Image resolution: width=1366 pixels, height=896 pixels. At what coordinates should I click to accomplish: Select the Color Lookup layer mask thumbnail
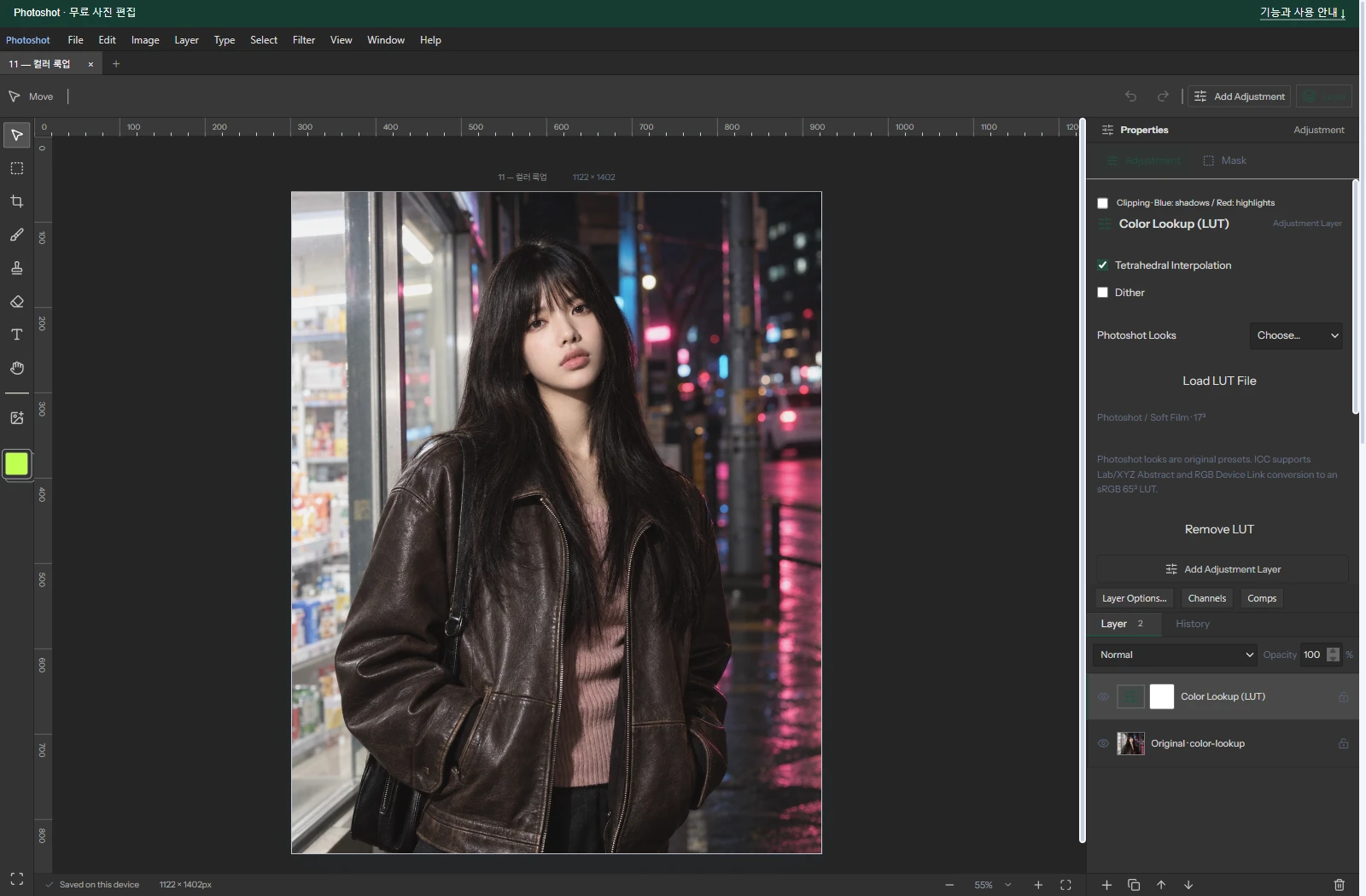click(1161, 696)
